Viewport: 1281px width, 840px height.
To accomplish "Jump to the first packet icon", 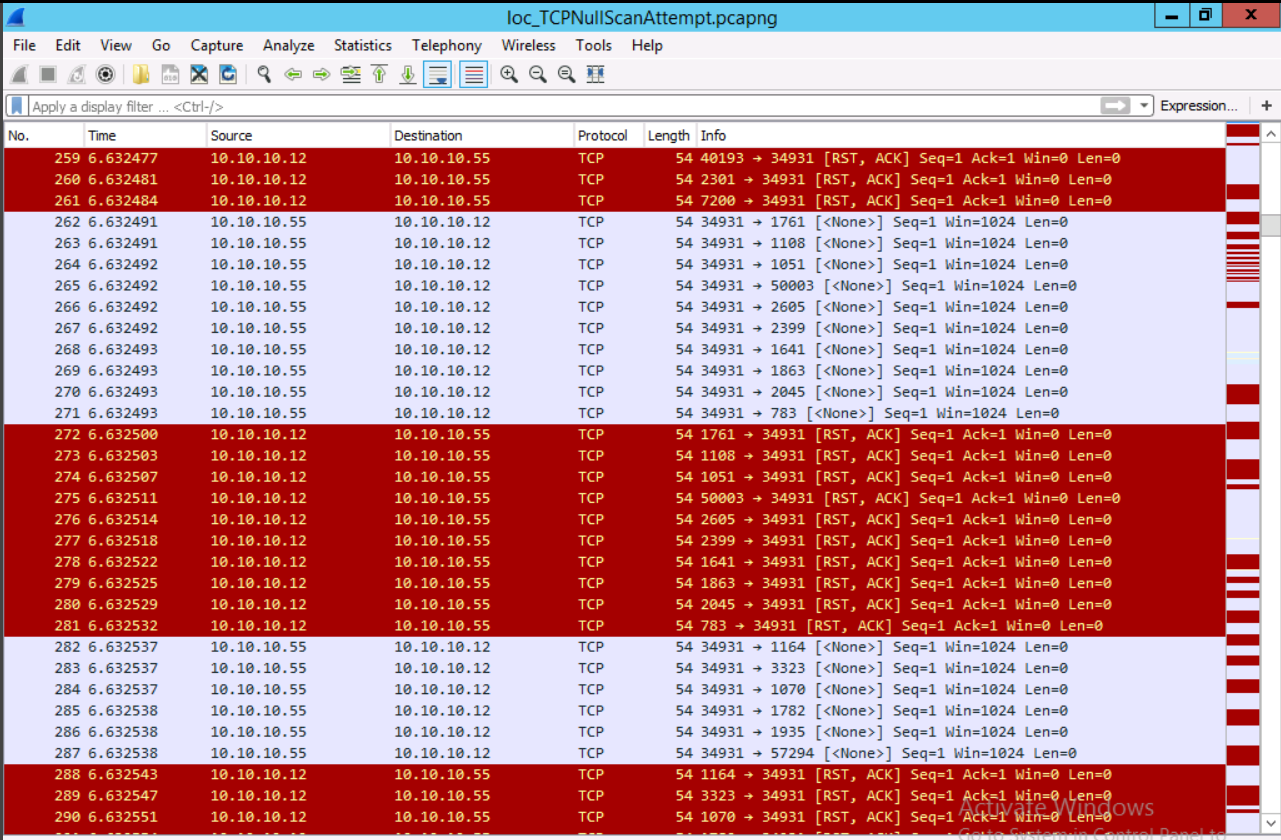I will coord(379,74).
